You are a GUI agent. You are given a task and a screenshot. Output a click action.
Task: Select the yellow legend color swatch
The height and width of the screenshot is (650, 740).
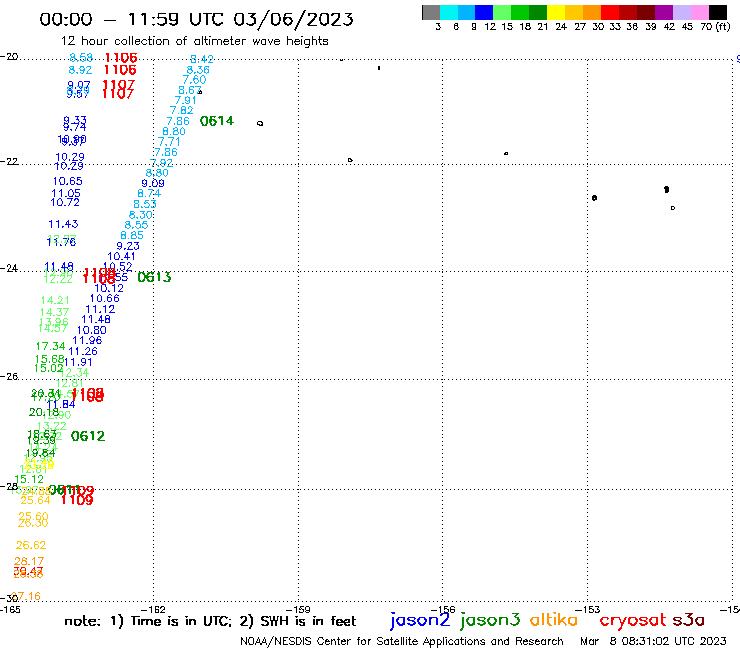click(x=556, y=12)
